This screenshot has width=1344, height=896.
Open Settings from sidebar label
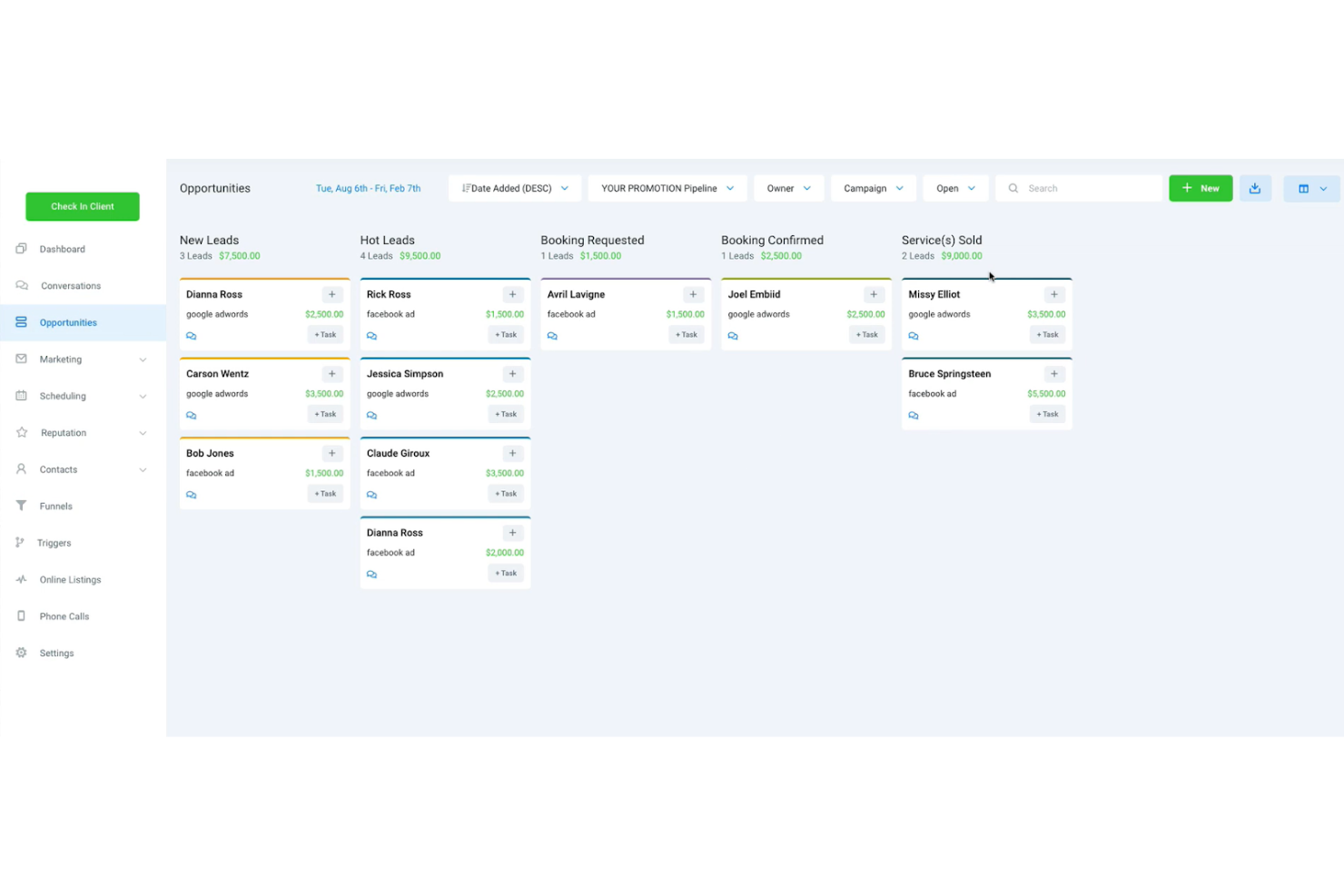(x=56, y=654)
